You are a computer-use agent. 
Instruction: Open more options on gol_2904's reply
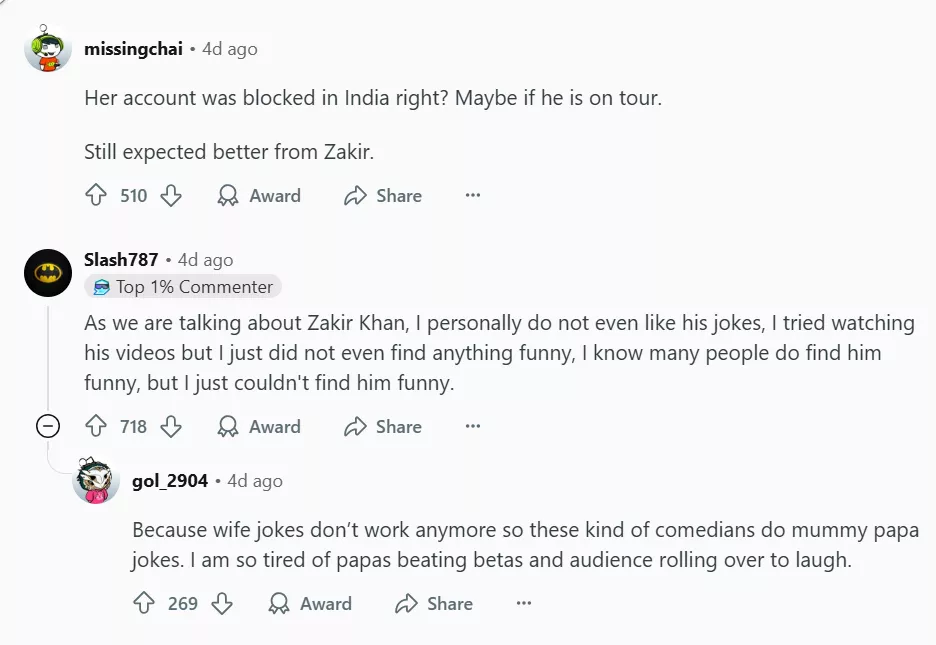point(523,604)
